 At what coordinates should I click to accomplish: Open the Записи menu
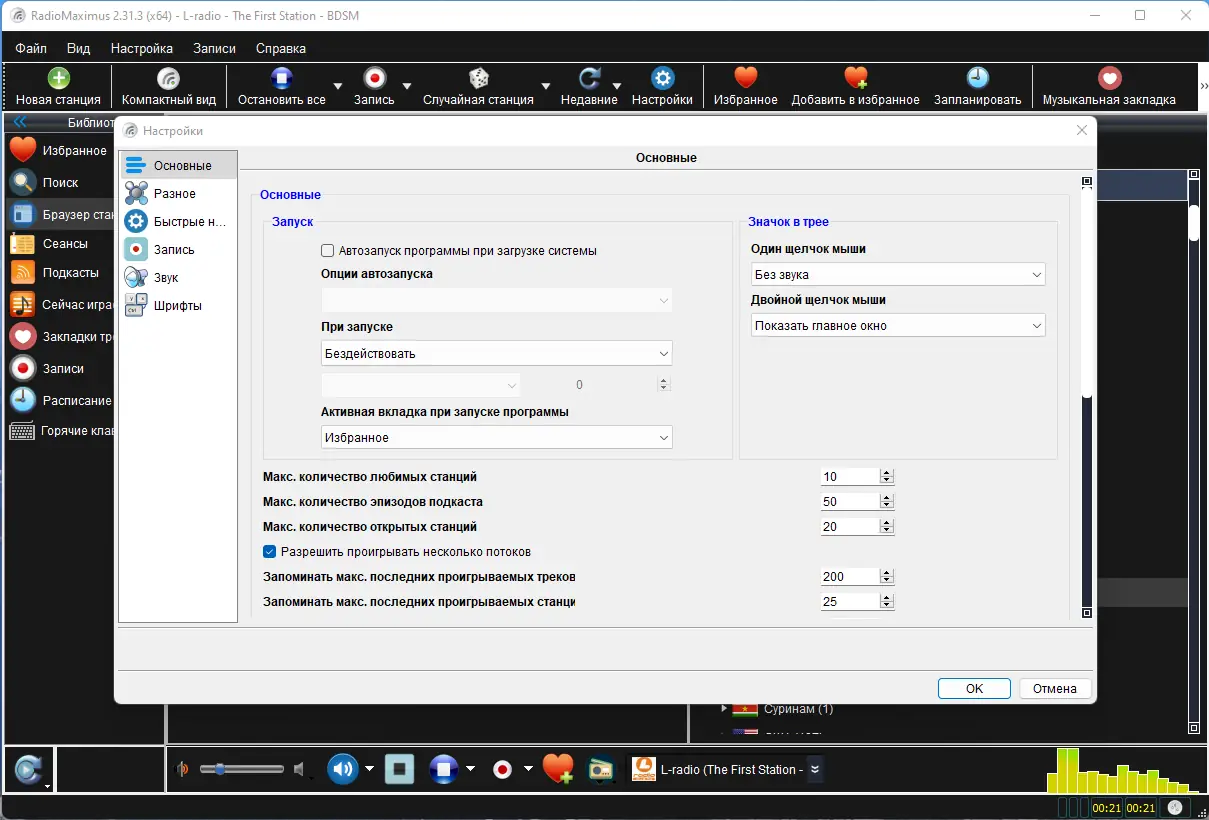tap(214, 48)
